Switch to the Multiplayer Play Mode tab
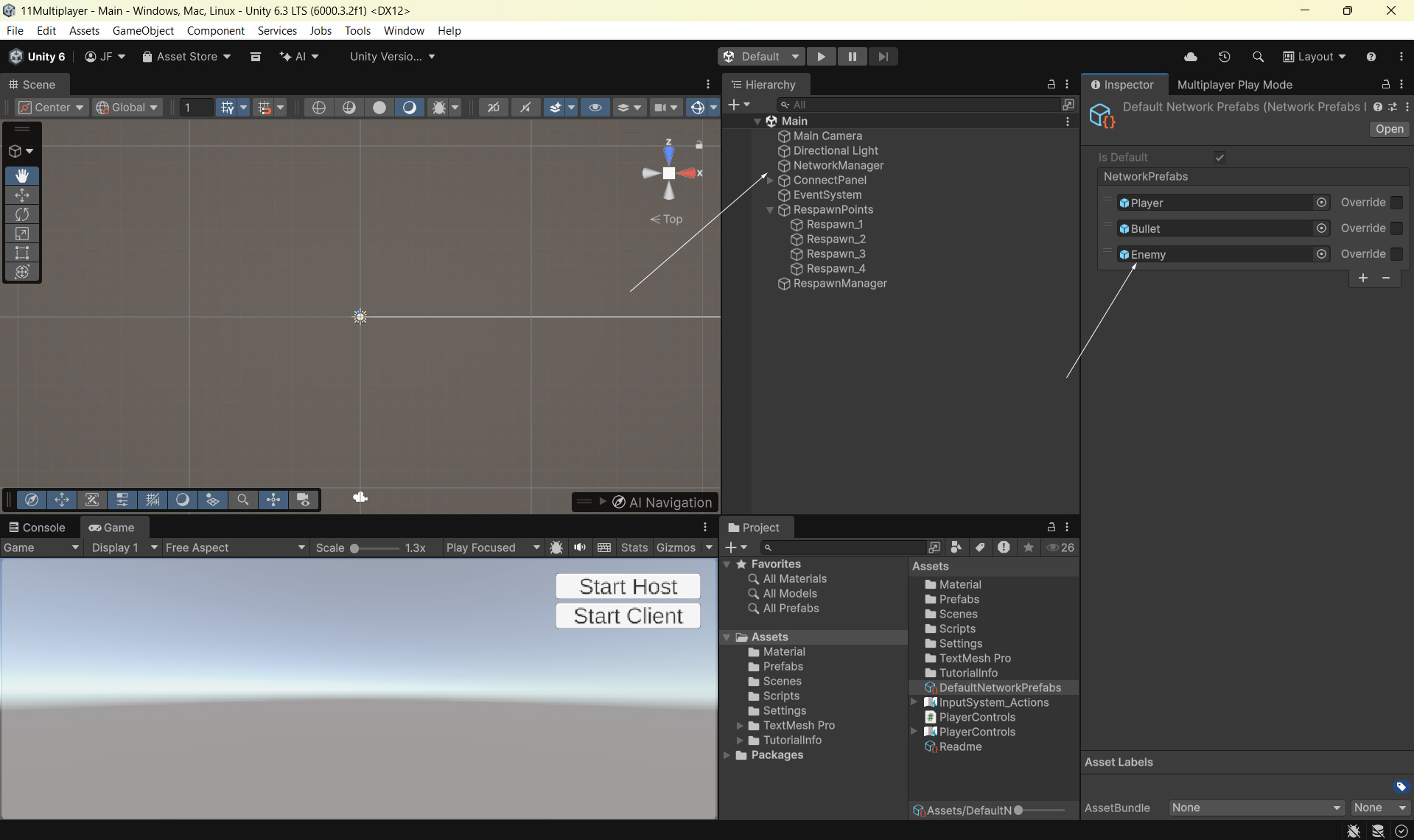Screen dimensions: 1414x840 (x=1234, y=85)
